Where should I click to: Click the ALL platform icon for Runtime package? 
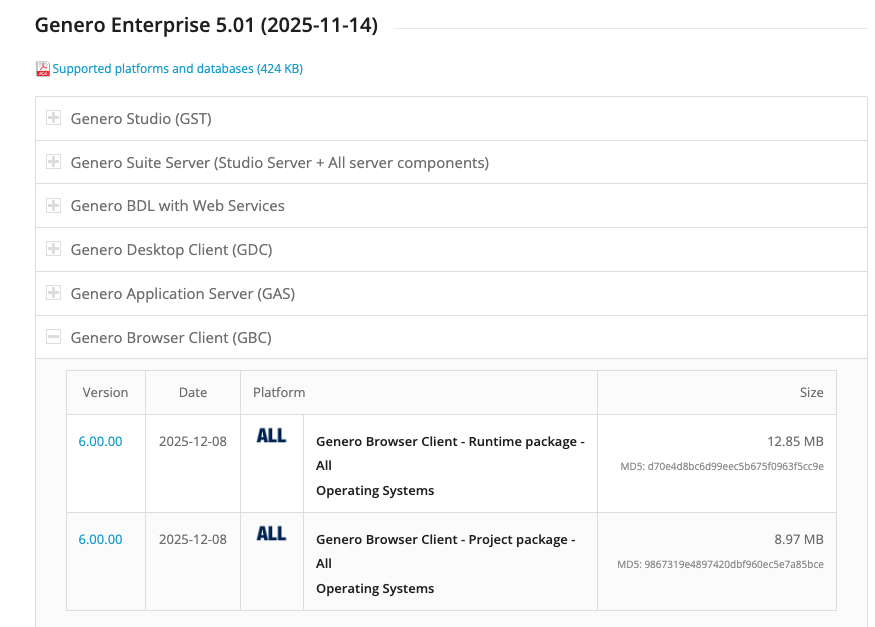(271, 436)
